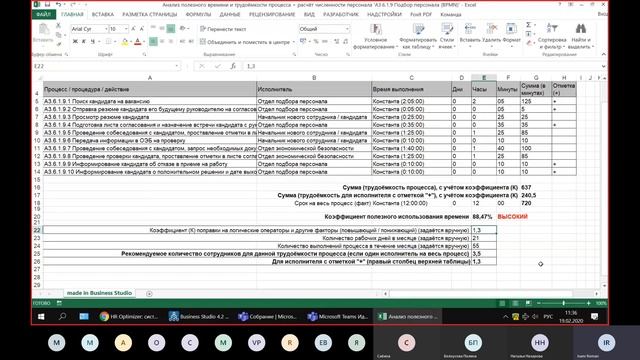Toggle Underline (Ч) formatting
Viewport: 640px width, 360px height.
pyautogui.click(x=93, y=41)
